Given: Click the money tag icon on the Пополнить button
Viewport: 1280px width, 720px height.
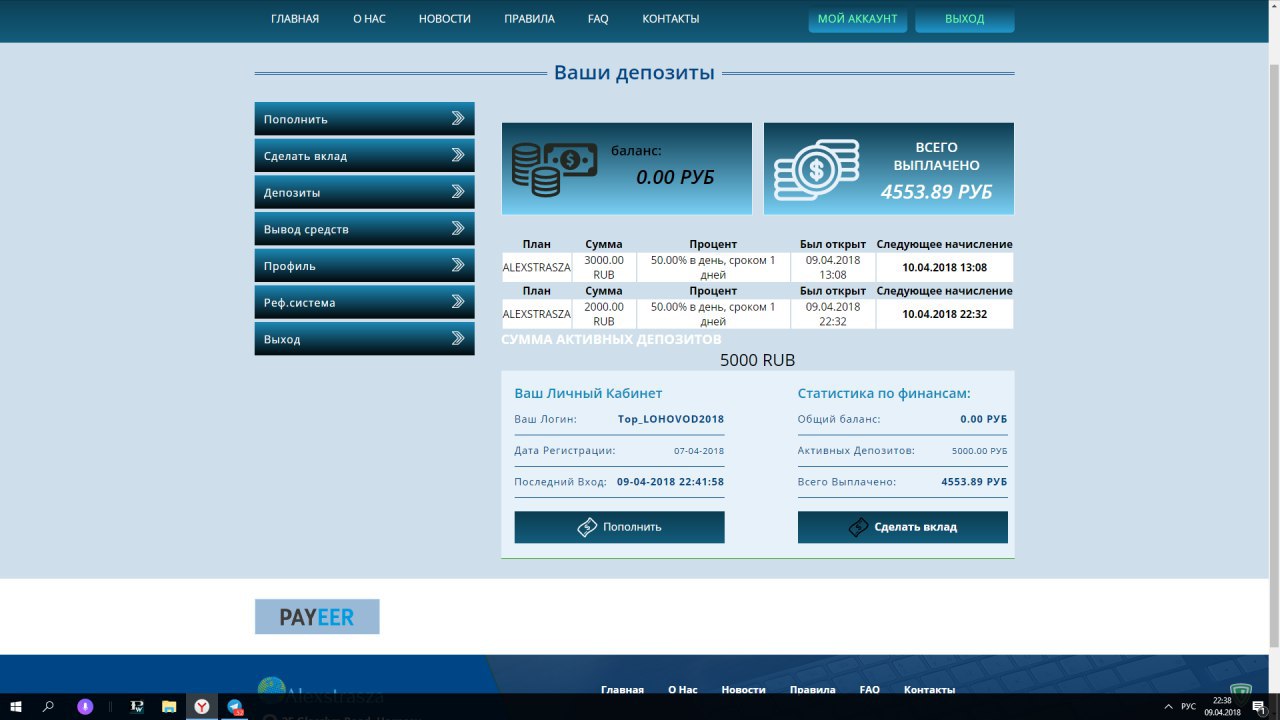Looking at the screenshot, I should tap(587, 527).
